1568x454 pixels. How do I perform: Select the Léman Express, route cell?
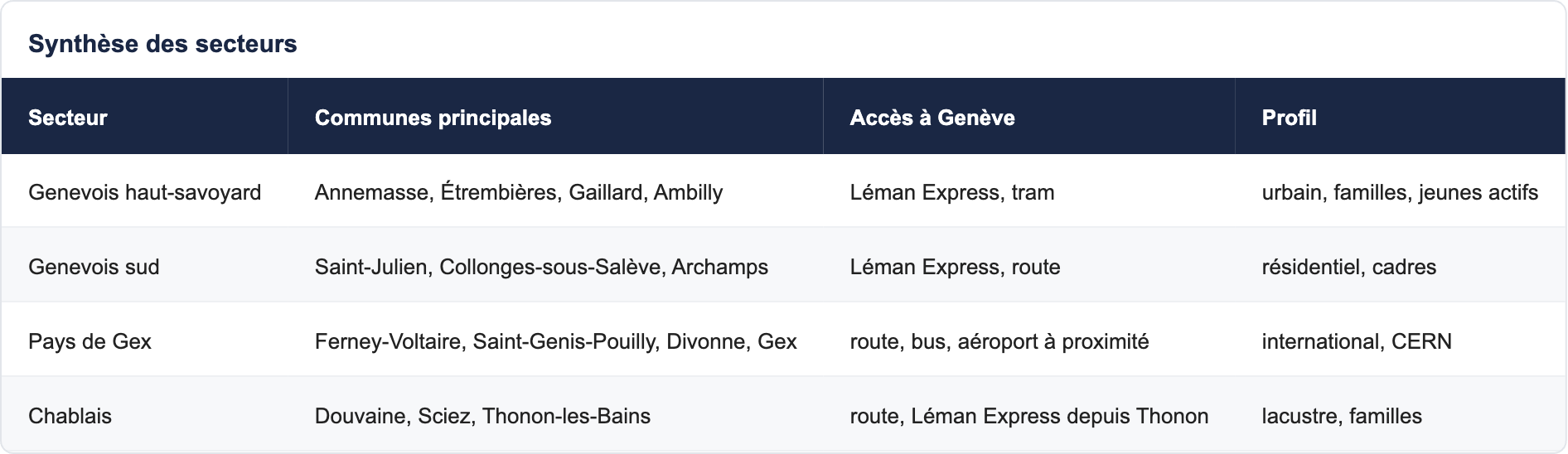[1028, 267]
